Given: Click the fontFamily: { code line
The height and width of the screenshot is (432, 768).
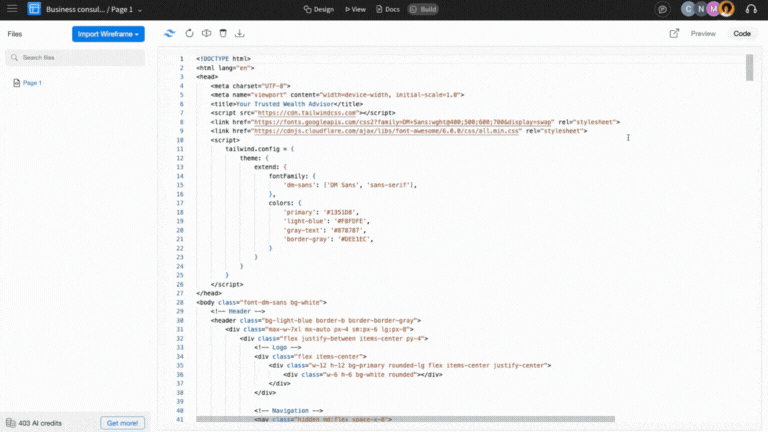Looking at the screenshot, I should tap(292, 176).
